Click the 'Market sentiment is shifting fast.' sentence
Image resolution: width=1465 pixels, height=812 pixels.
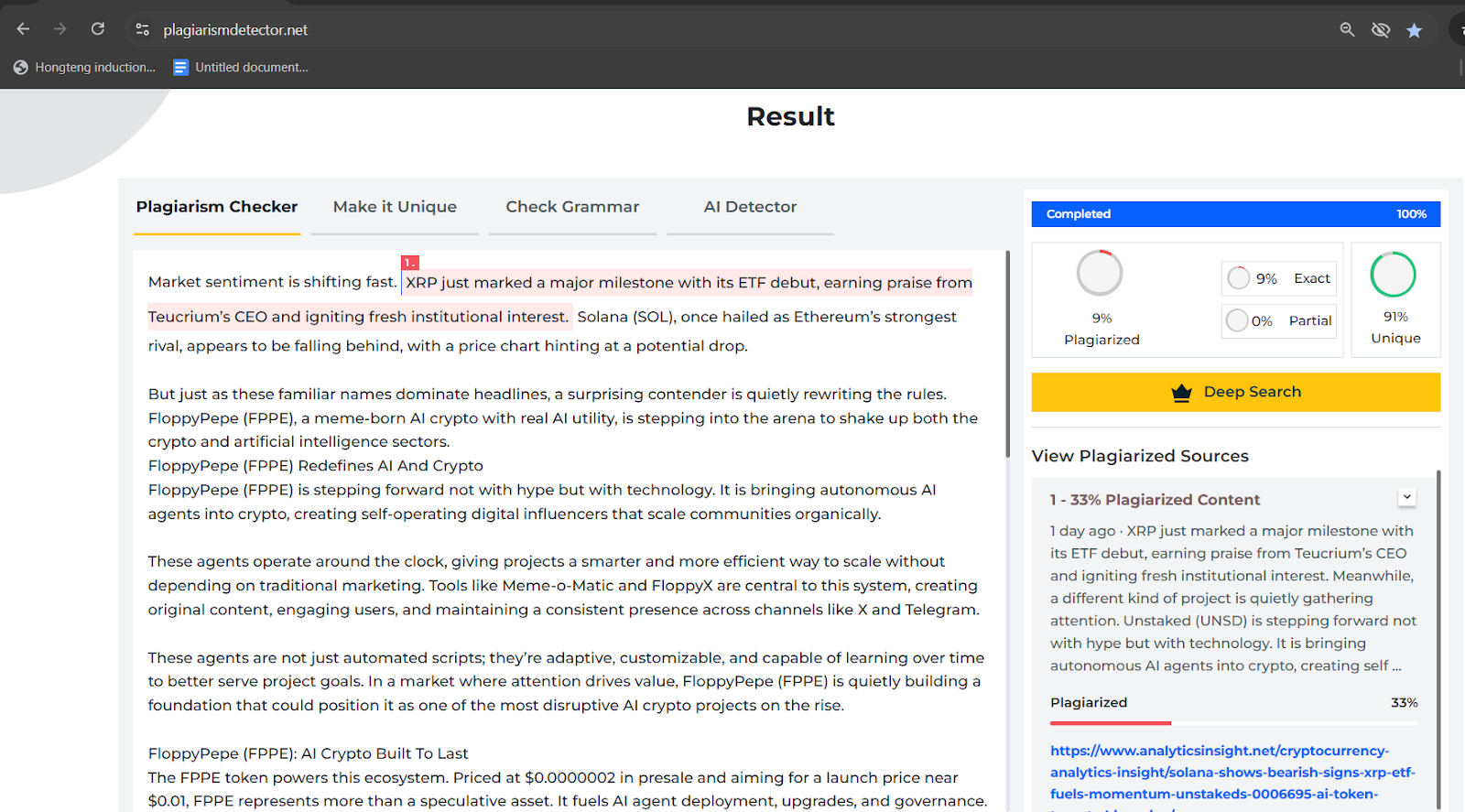(x=272, y=282)
